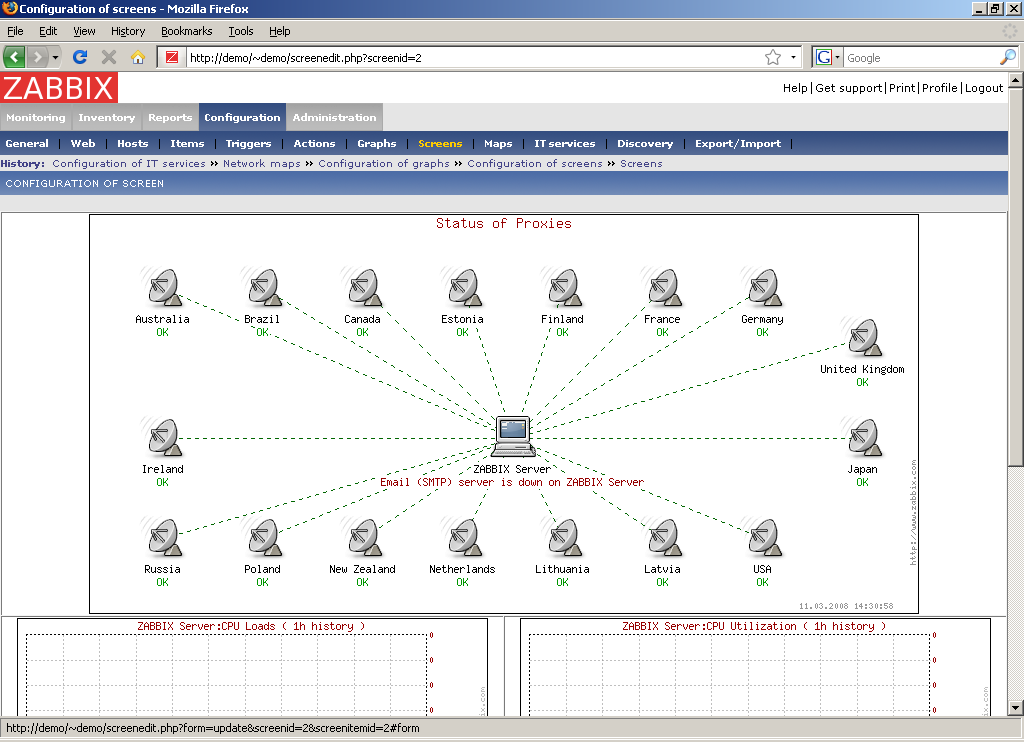Select the Australia proxy dish icon

pos(163,287)
